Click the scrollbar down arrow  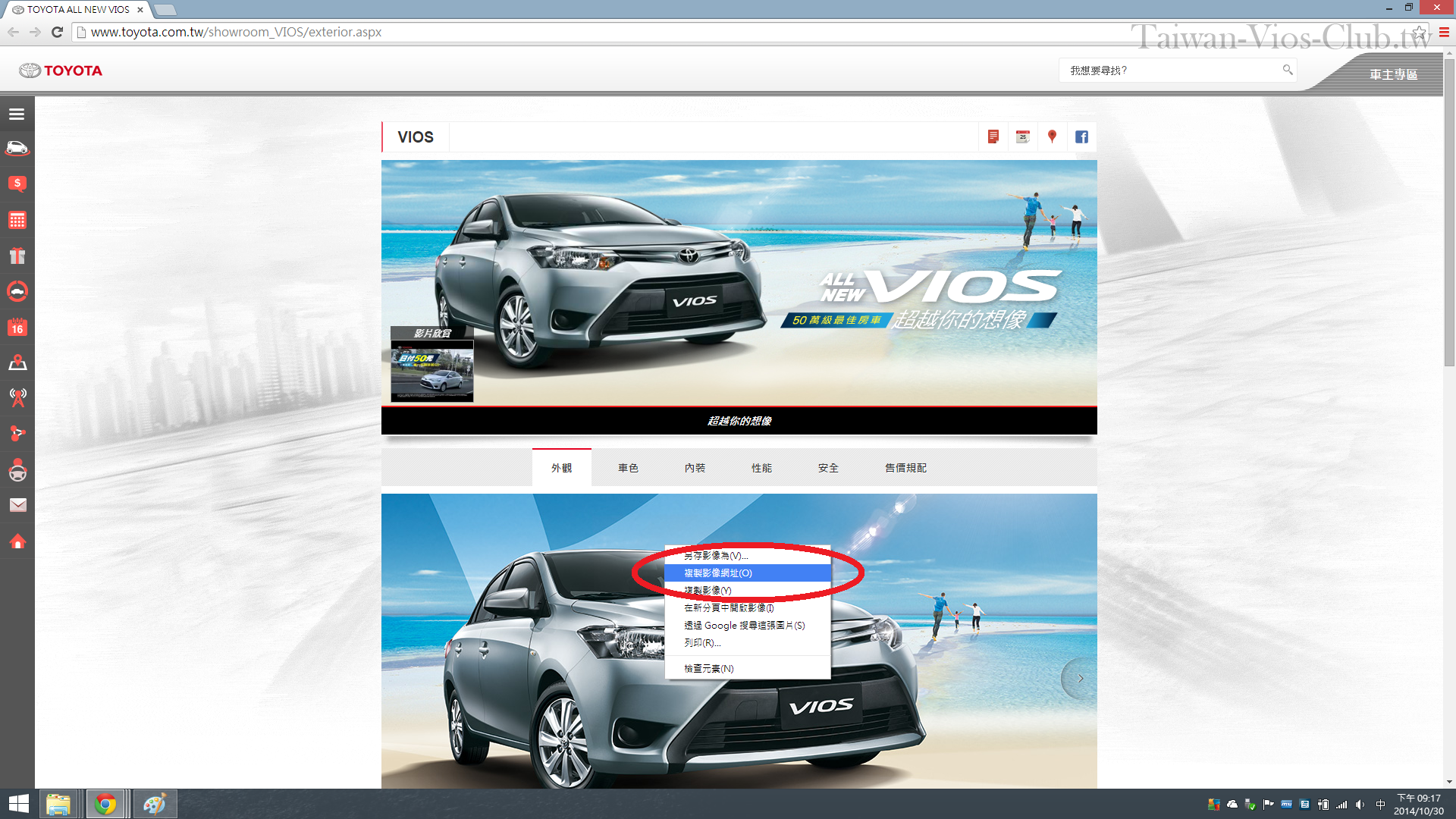(x=1449, y=782)
